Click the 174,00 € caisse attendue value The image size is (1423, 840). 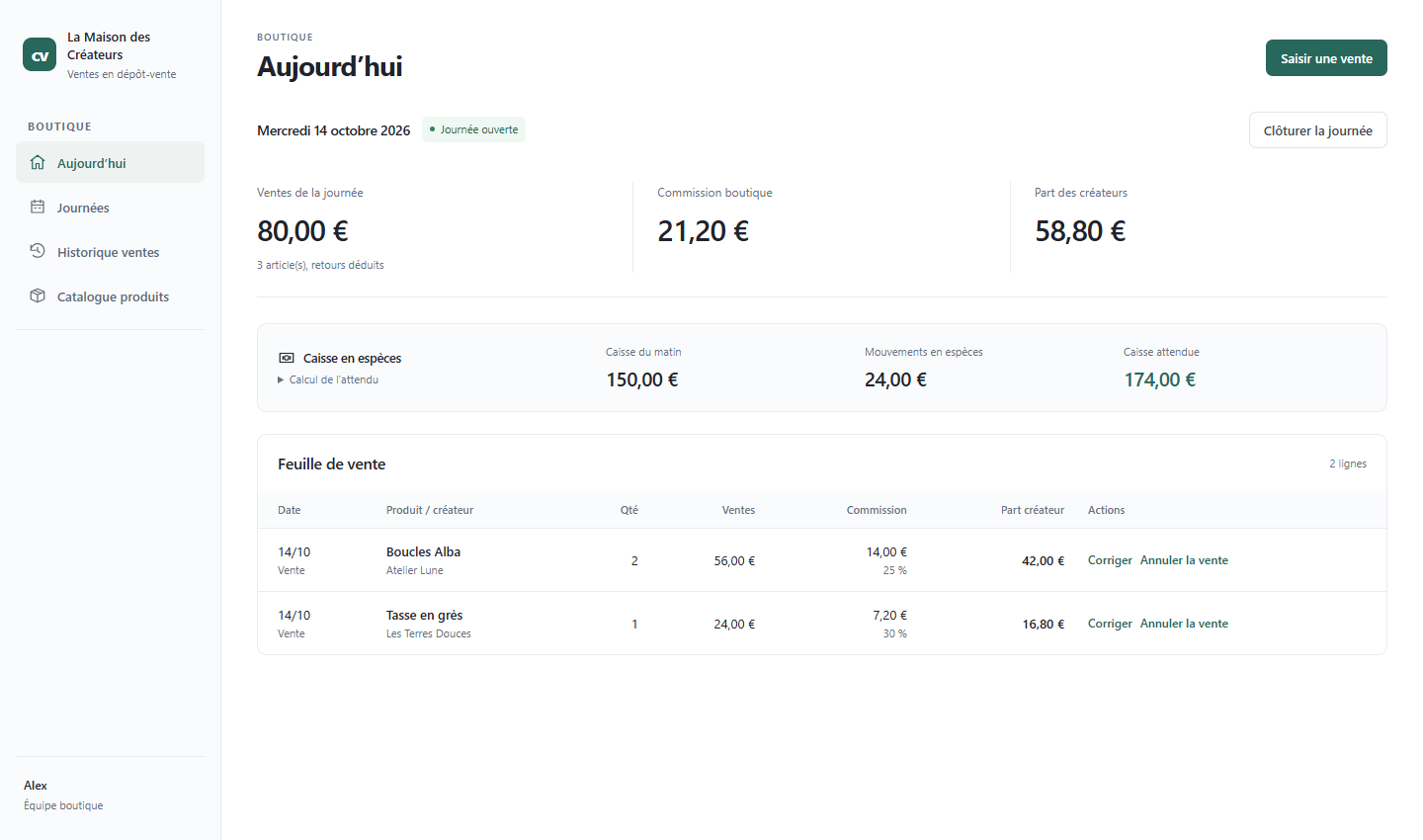pyautogui.click(x=1159, y=379)
